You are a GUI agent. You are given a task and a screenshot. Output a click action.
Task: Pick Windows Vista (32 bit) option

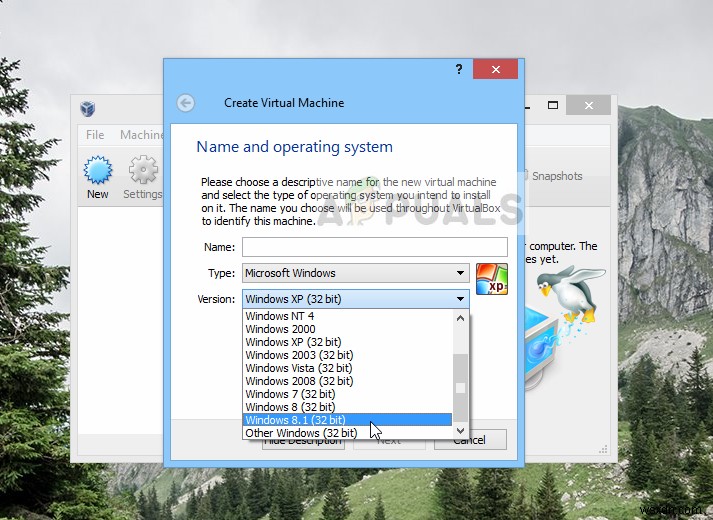348,368
